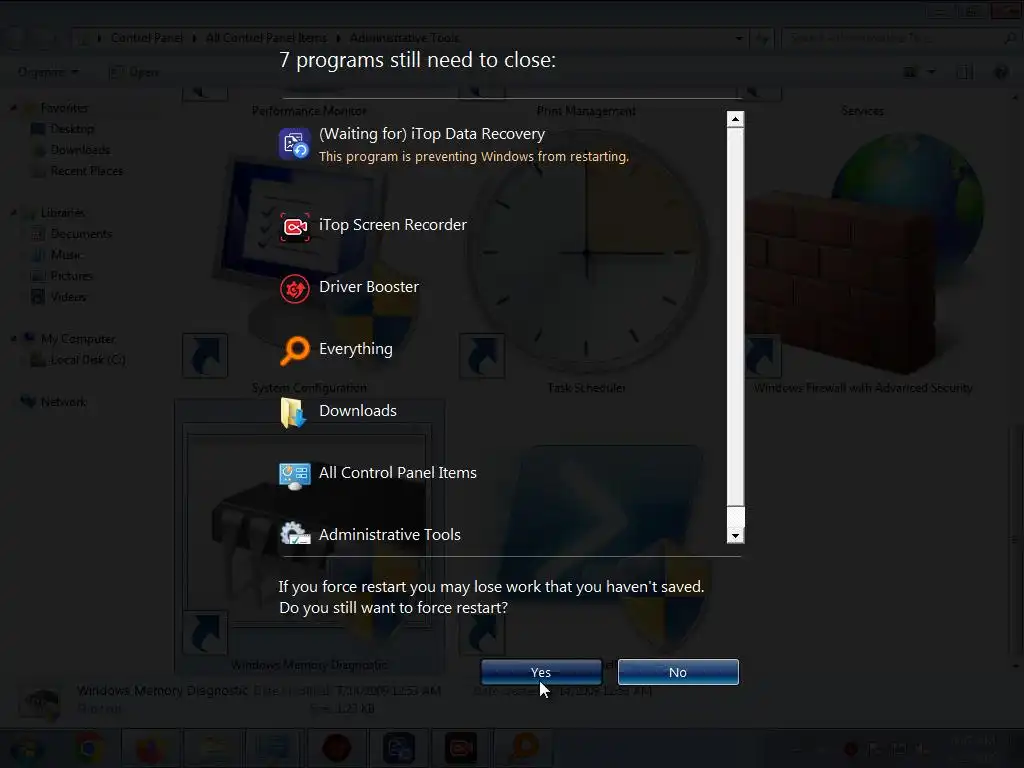1024x768 pixels.
Task: Toggle the preview pane icon in Explorer toolbar
Action: click(x=965, y=72)
